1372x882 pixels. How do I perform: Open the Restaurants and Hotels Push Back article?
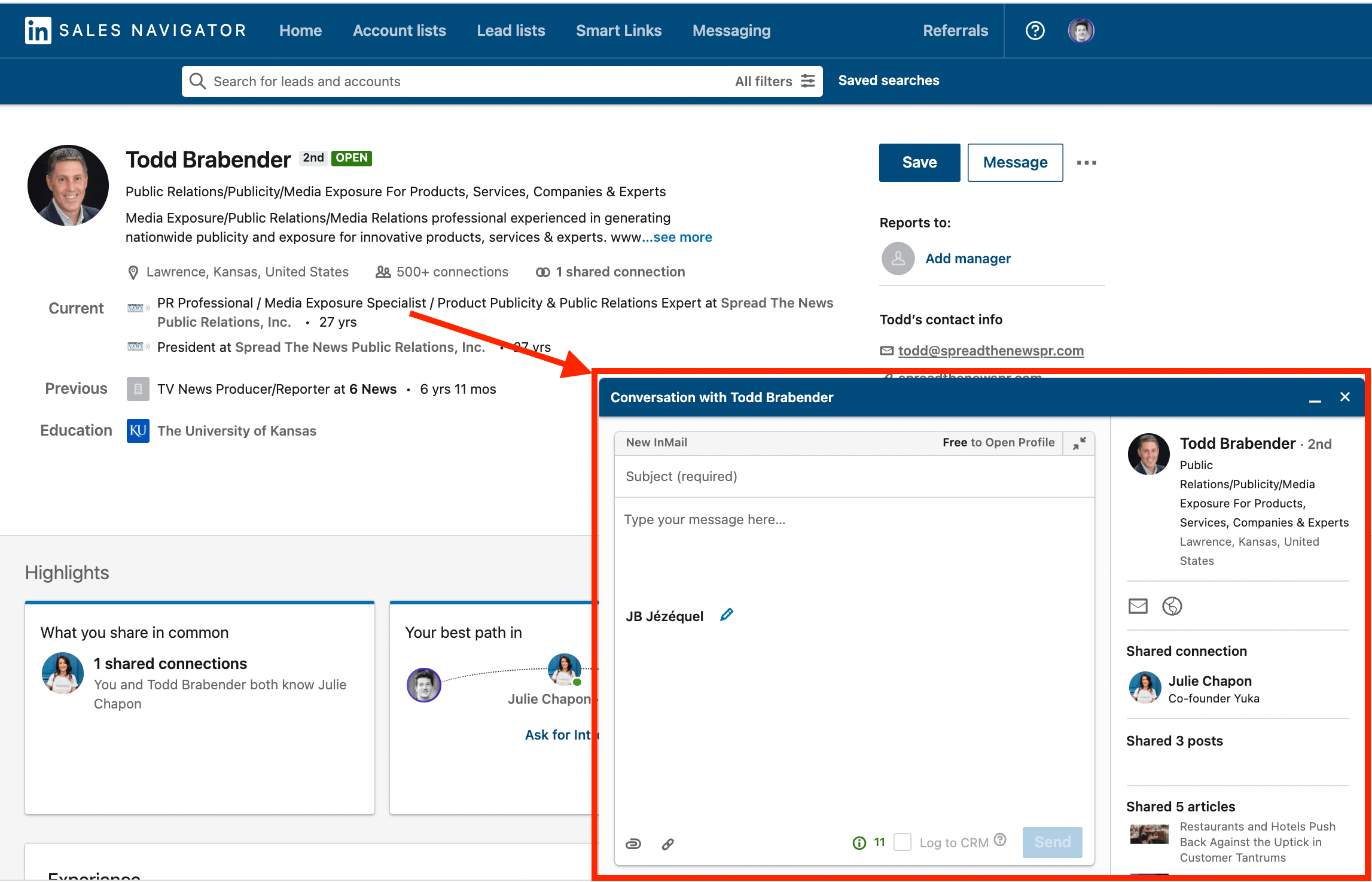(1257, 842)
